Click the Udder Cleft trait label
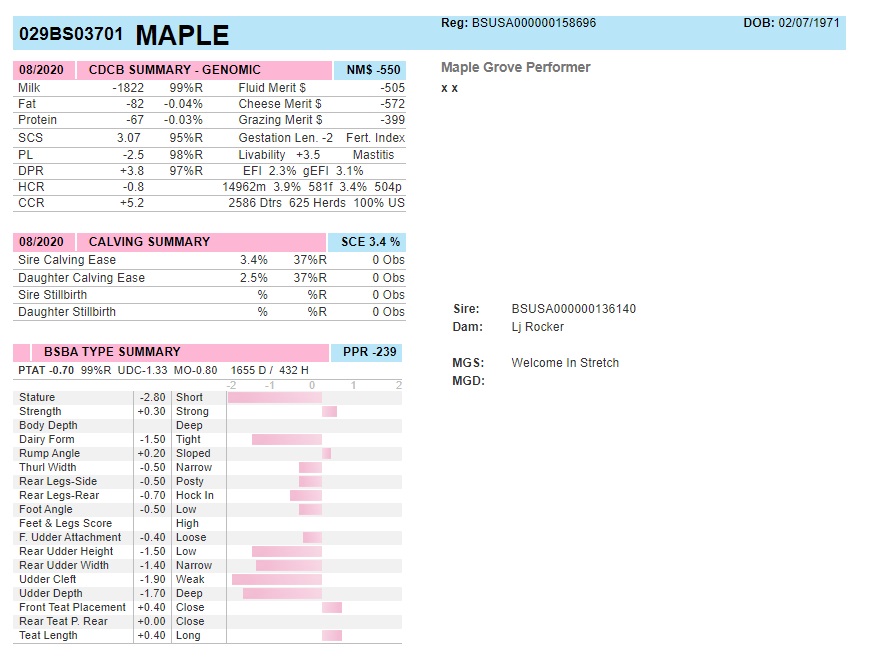The height and width of the screenshot is (669, 877). click(x=48, y=580)
